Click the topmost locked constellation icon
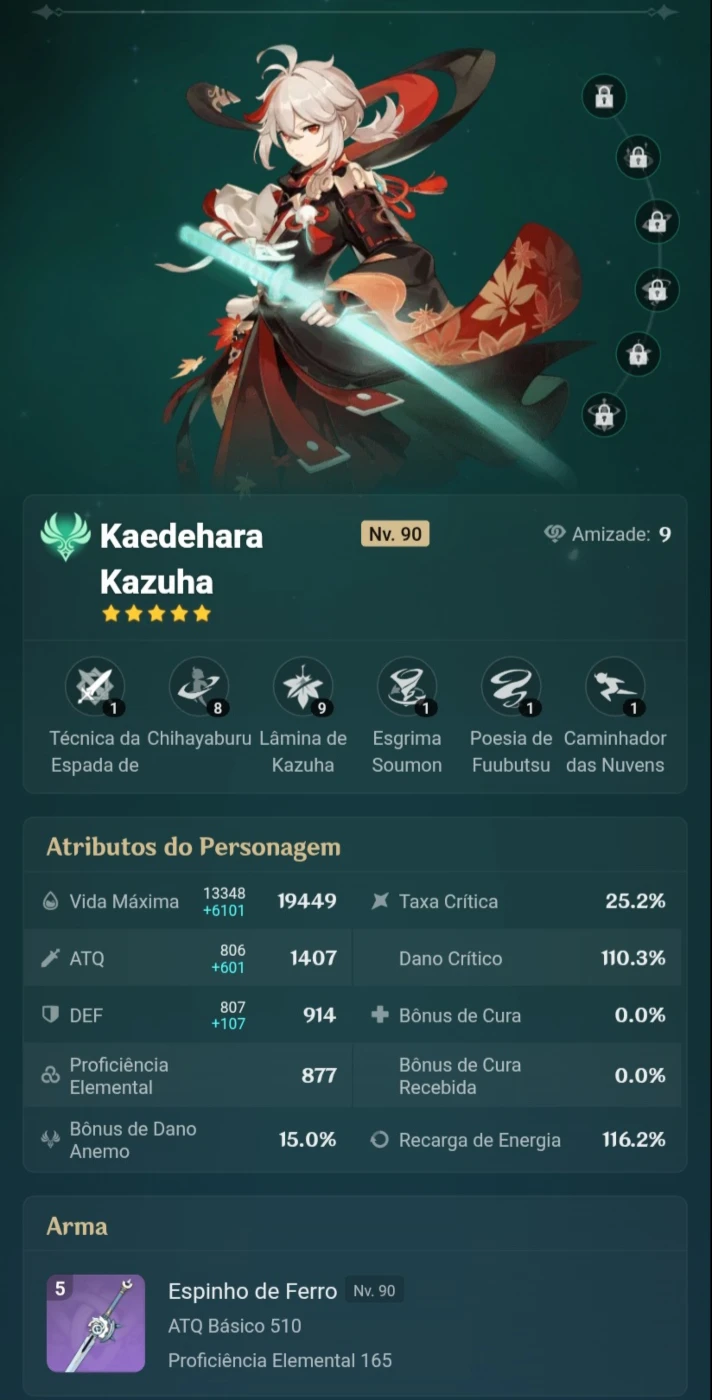Viewport: 712px width, 1400px height. pyautogui.click(x=604, y=97)
